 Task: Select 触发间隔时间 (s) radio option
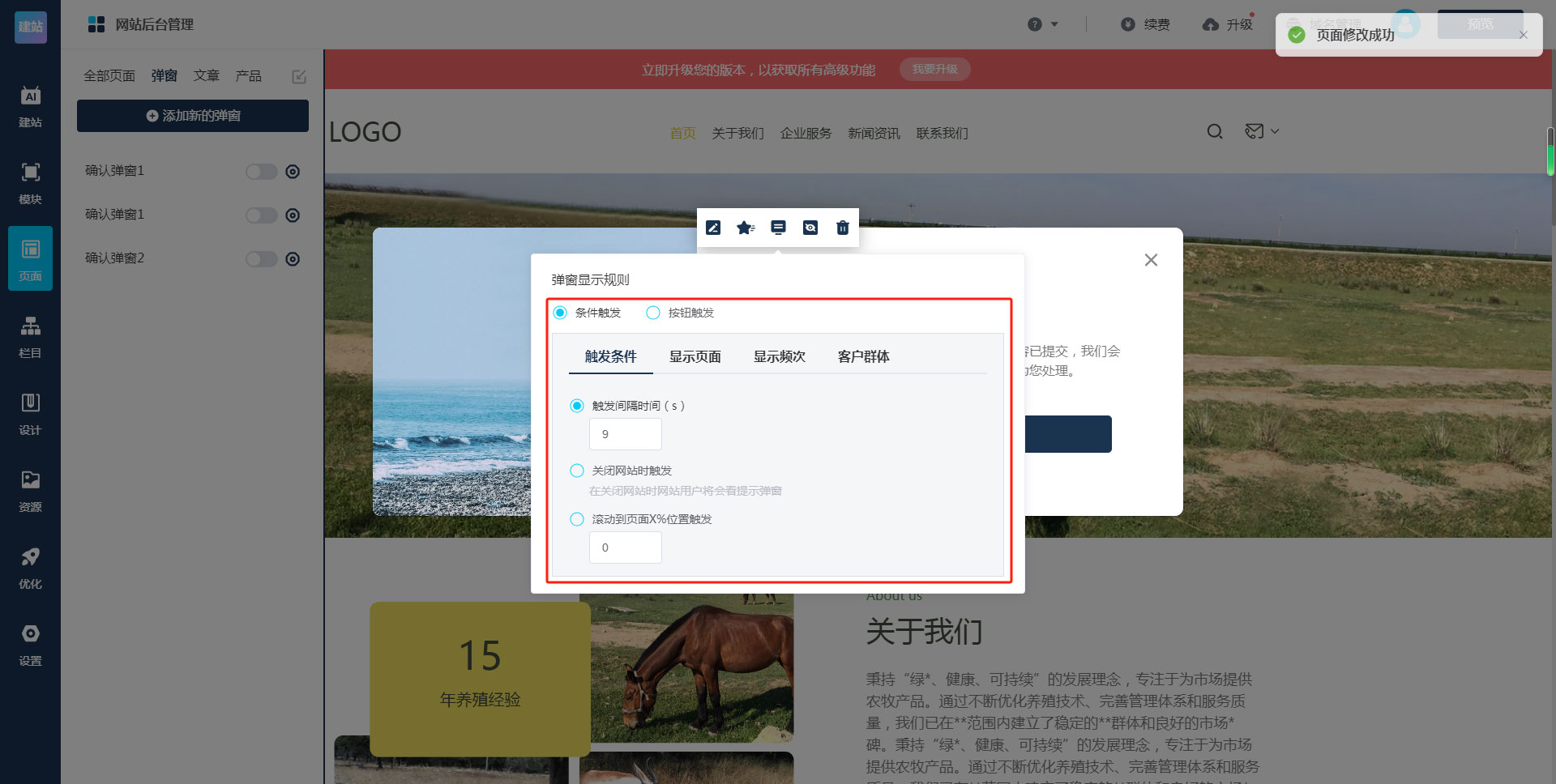(x=577, y=406)
